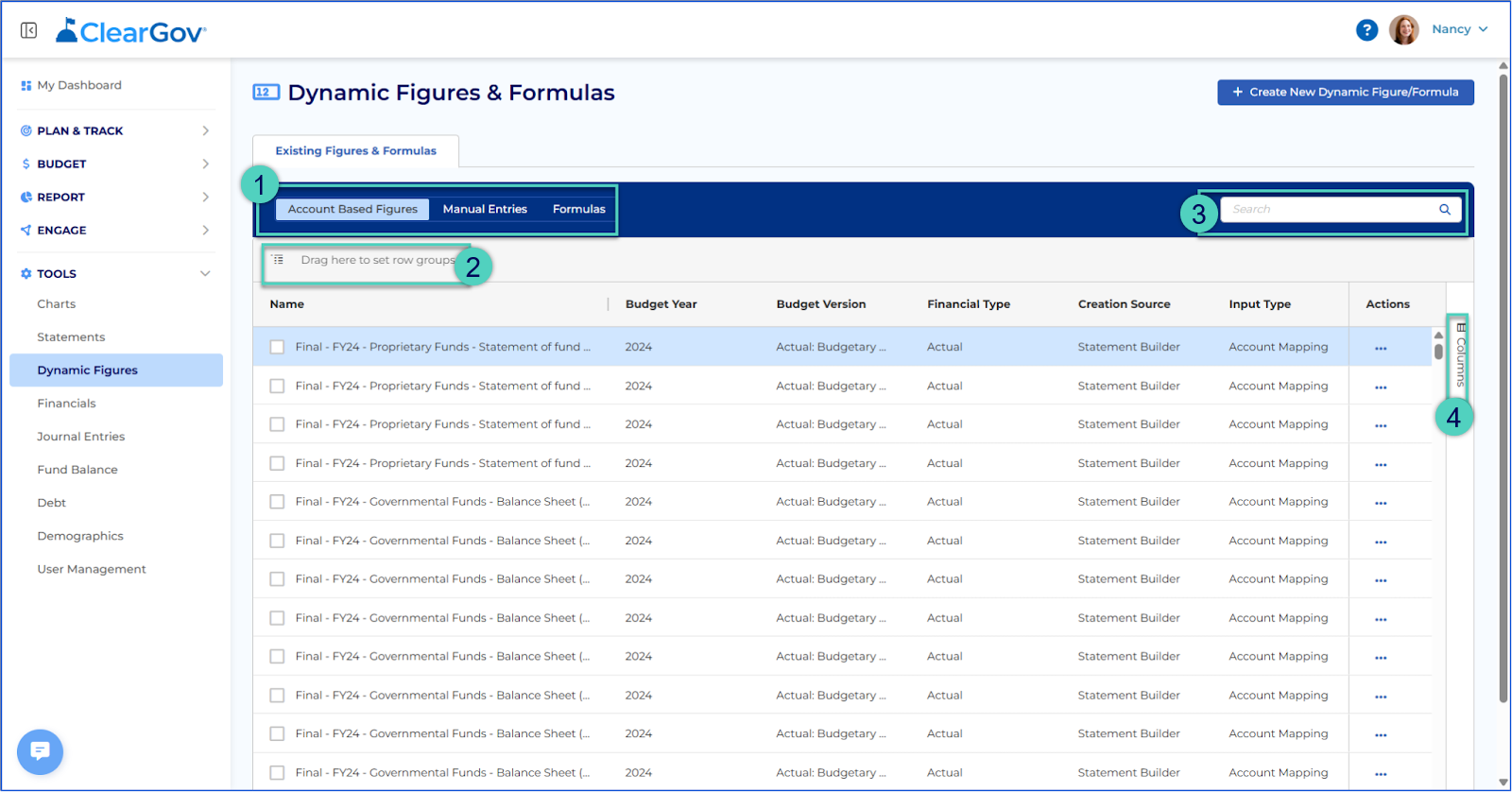This screenshot has height=792, width=1512.
Task: Tick the checkbox in the highlighted row
Action: [x=277, y=348]
